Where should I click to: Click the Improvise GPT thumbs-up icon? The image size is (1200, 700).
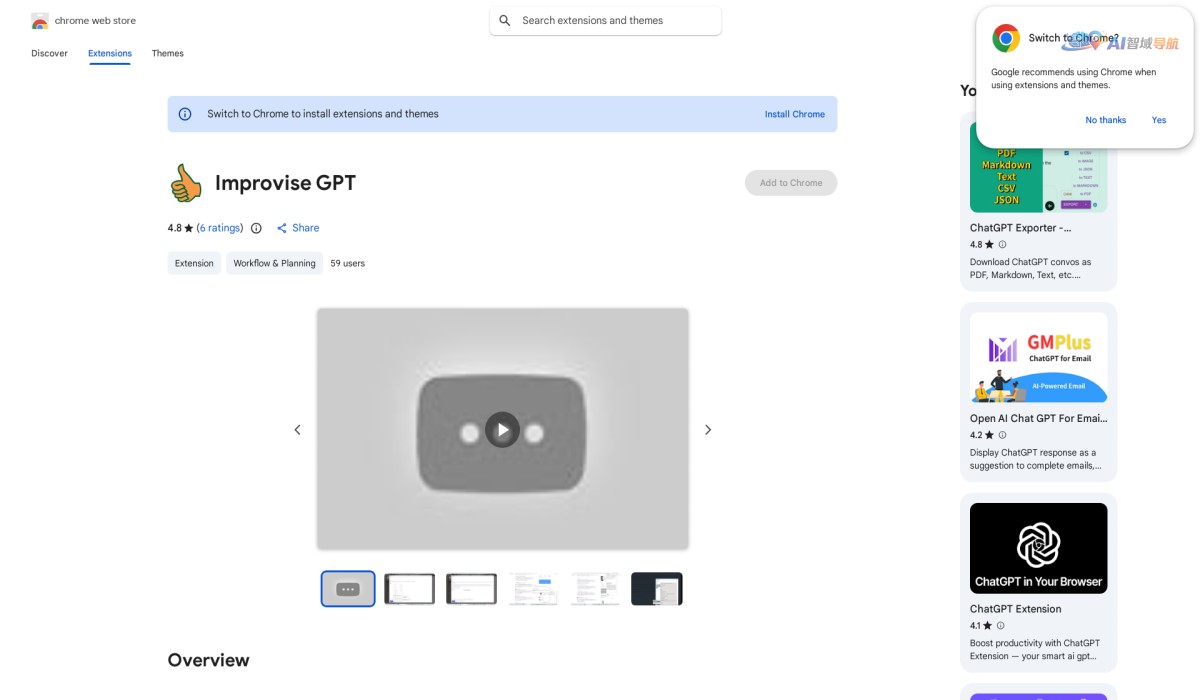pos(184,183)
